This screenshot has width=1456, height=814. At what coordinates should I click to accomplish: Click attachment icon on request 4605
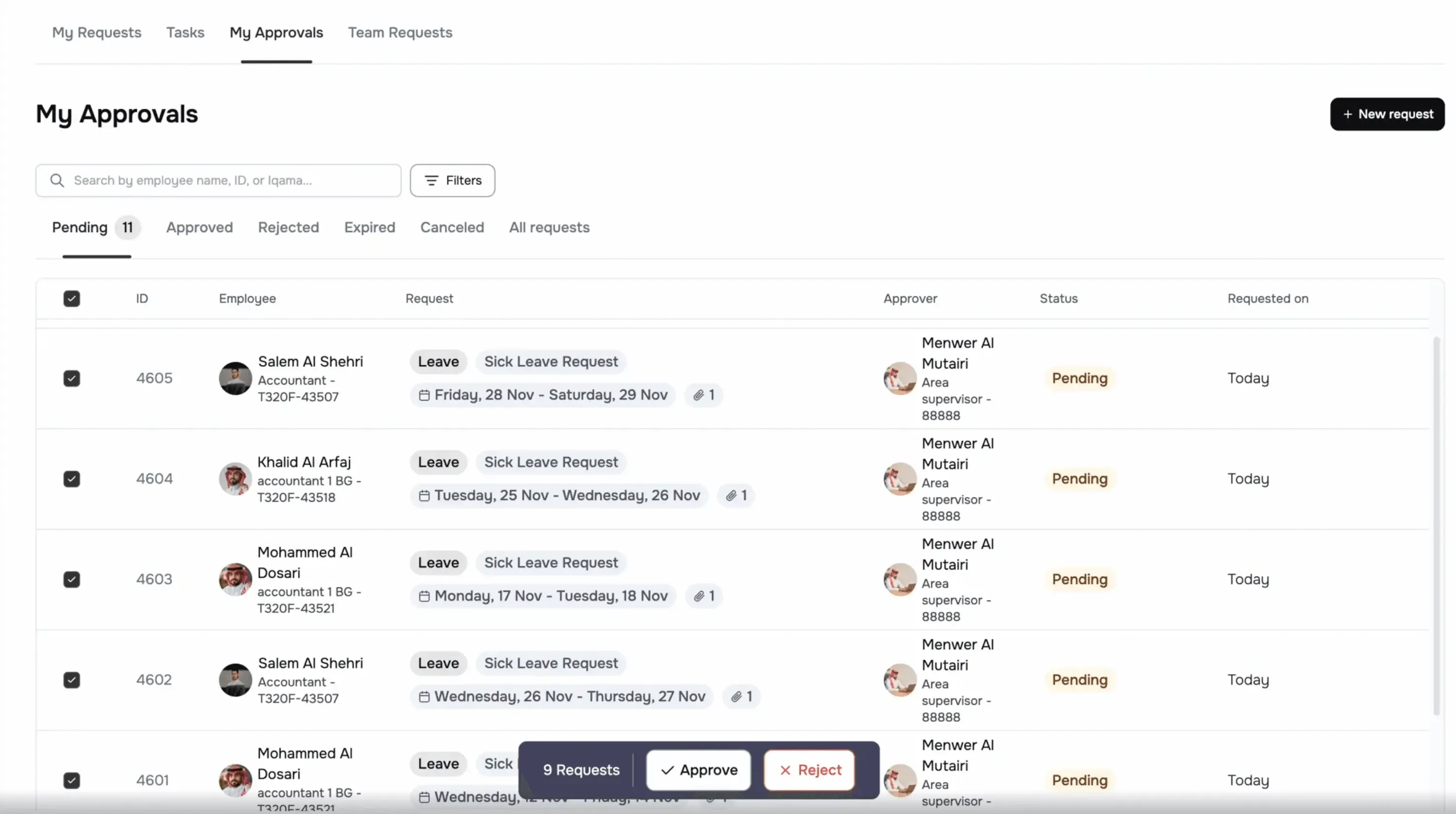[699, 395]
